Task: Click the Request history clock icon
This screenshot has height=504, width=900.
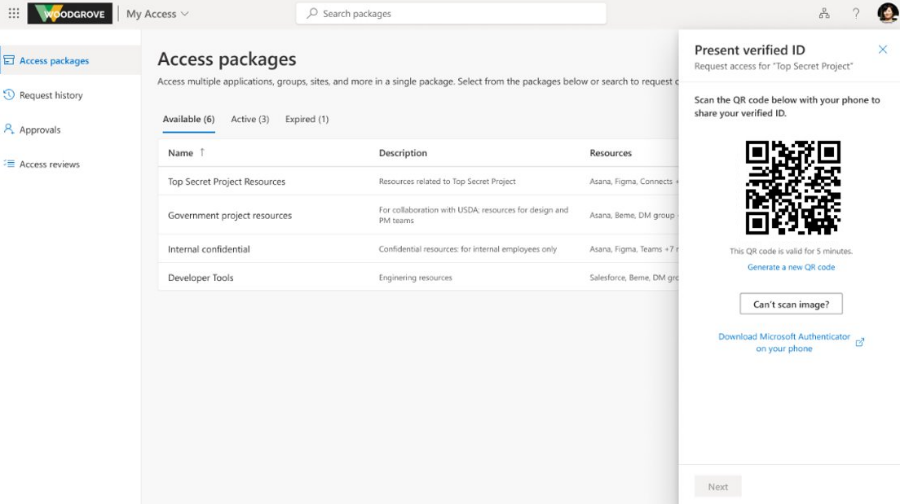Action: 9,95
